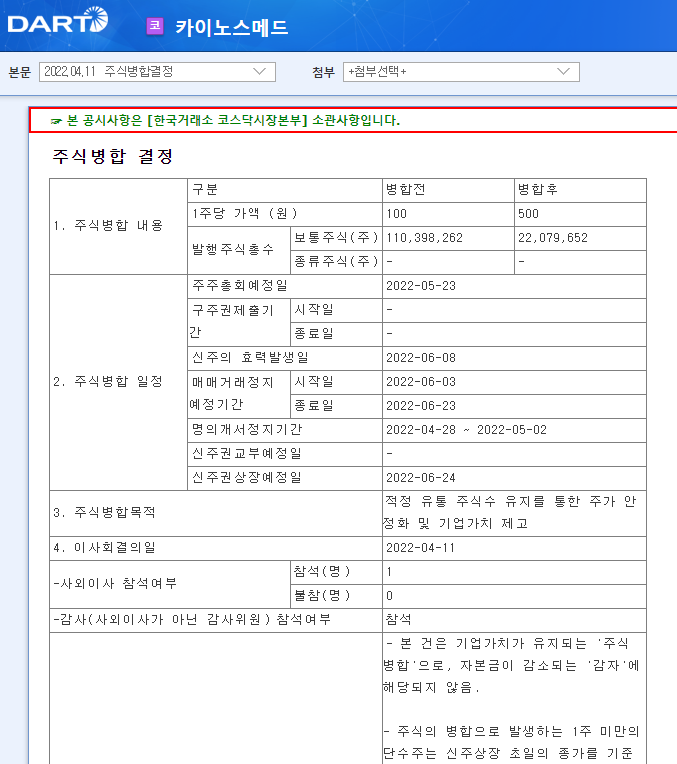Click the 신주권상장예정일 label
Screen dimensions: 677x764
pos(247,478)
